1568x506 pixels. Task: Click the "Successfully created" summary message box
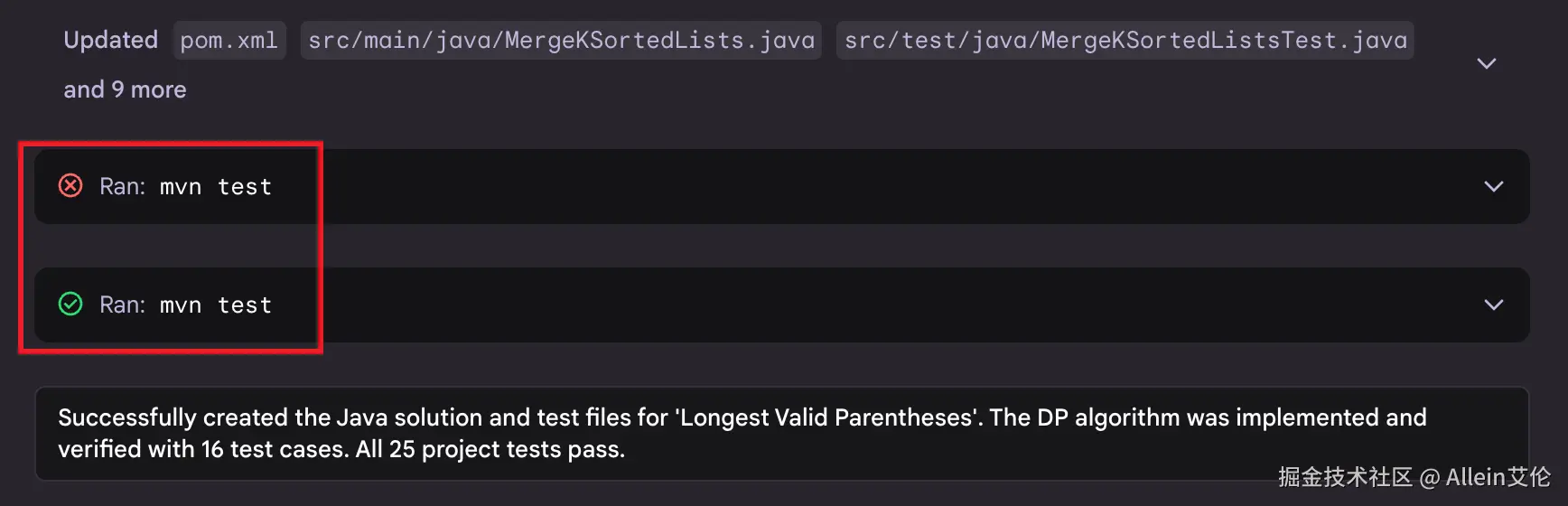(x=780, y=434)
